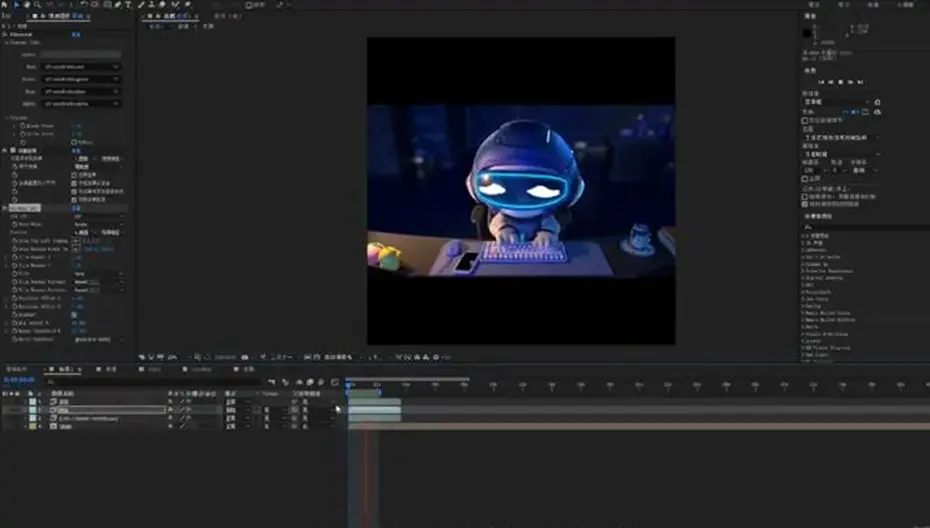Image resolution: width=930 pixels, height=528 pixels.
Task: Click the reset link of the second effect
Action: [76, 151]
